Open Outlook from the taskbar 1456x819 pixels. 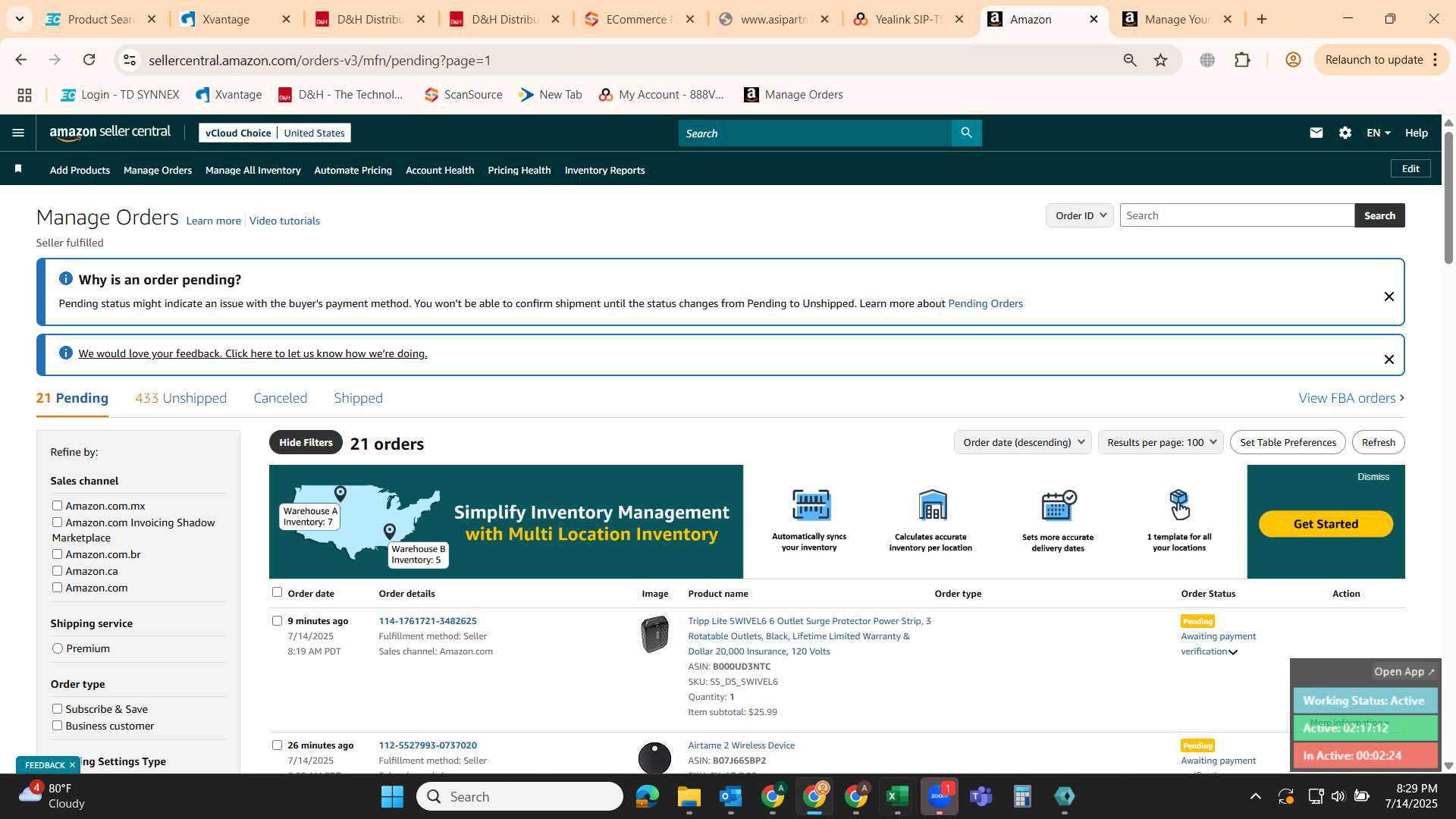(730, 796)
